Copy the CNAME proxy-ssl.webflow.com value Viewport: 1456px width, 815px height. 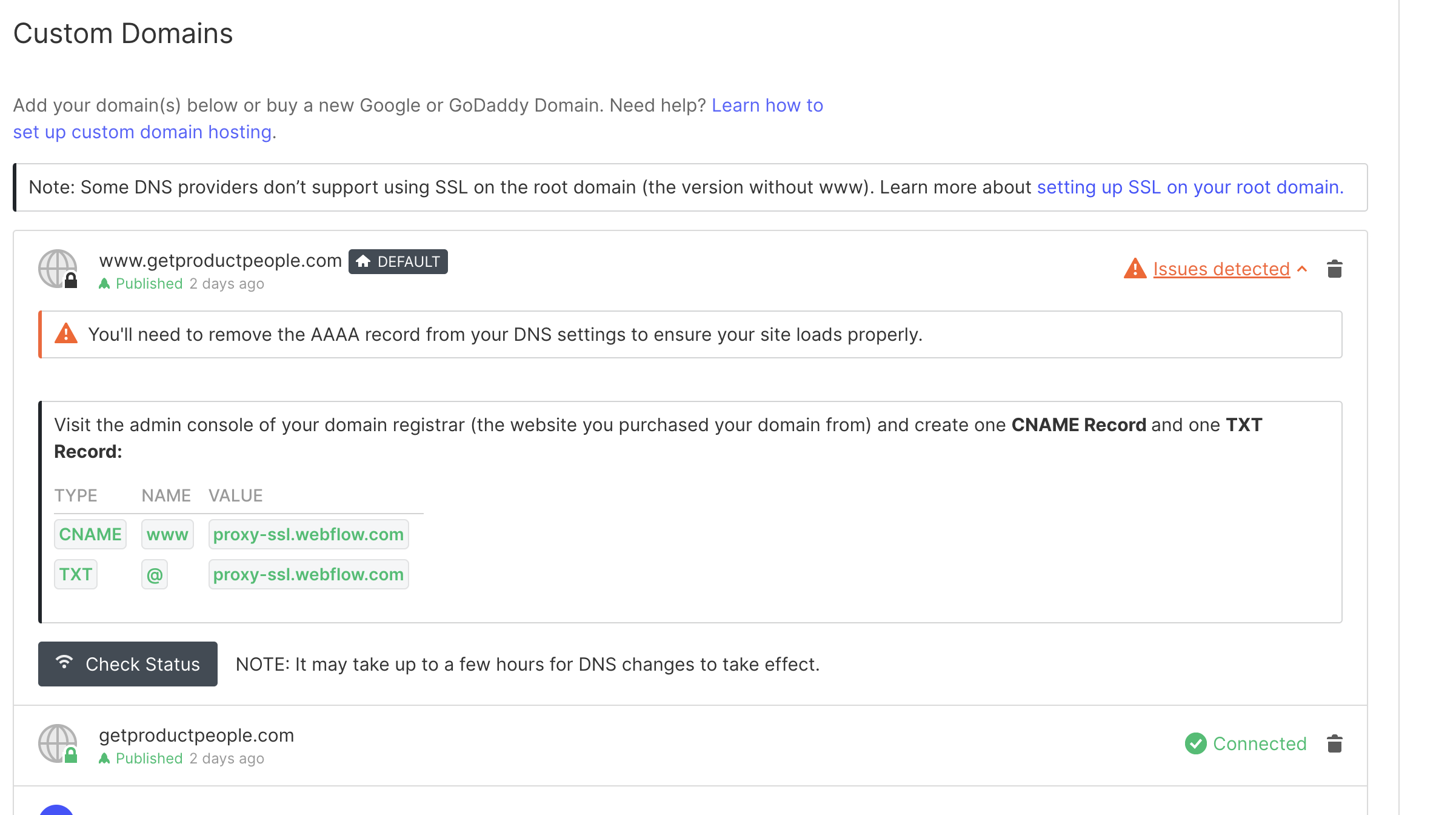pos(308,534)
